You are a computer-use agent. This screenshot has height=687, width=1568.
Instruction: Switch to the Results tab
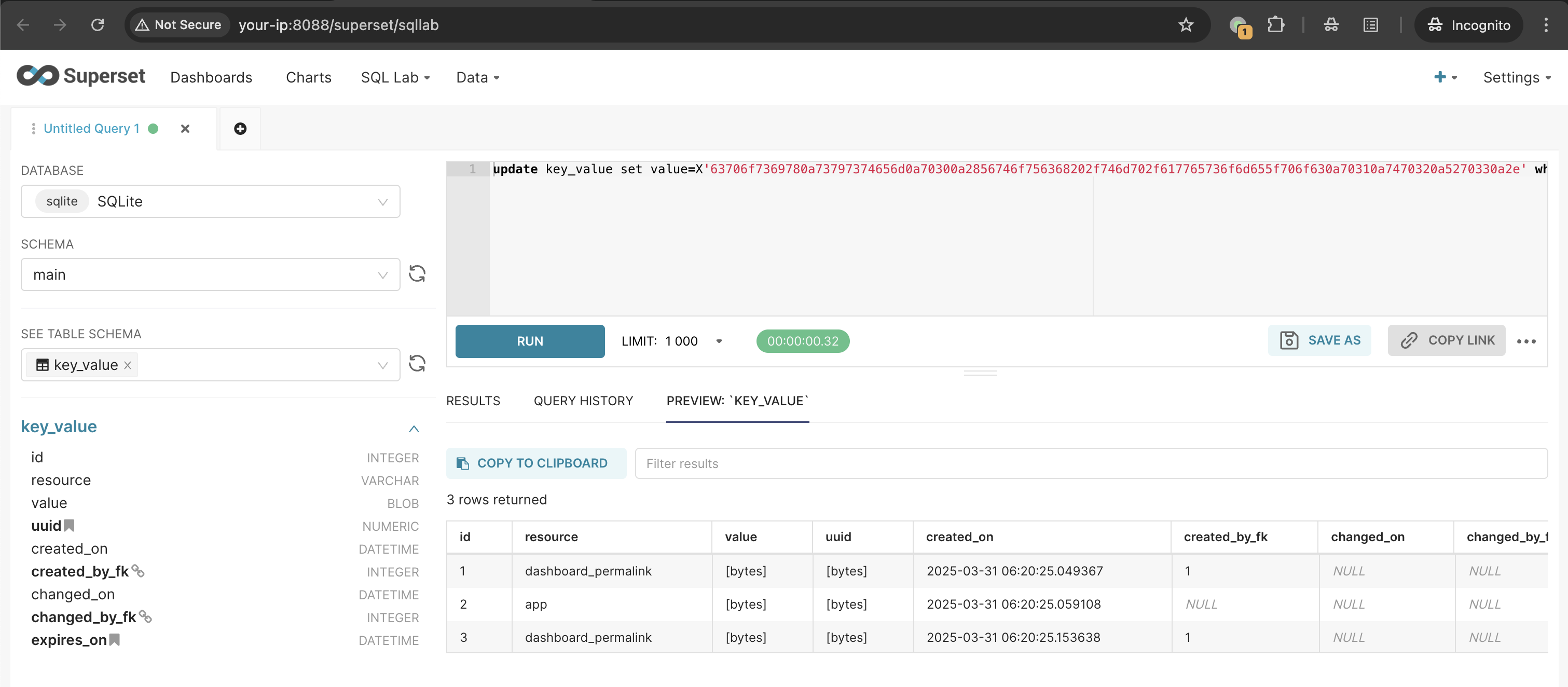[x=473, y=401]
